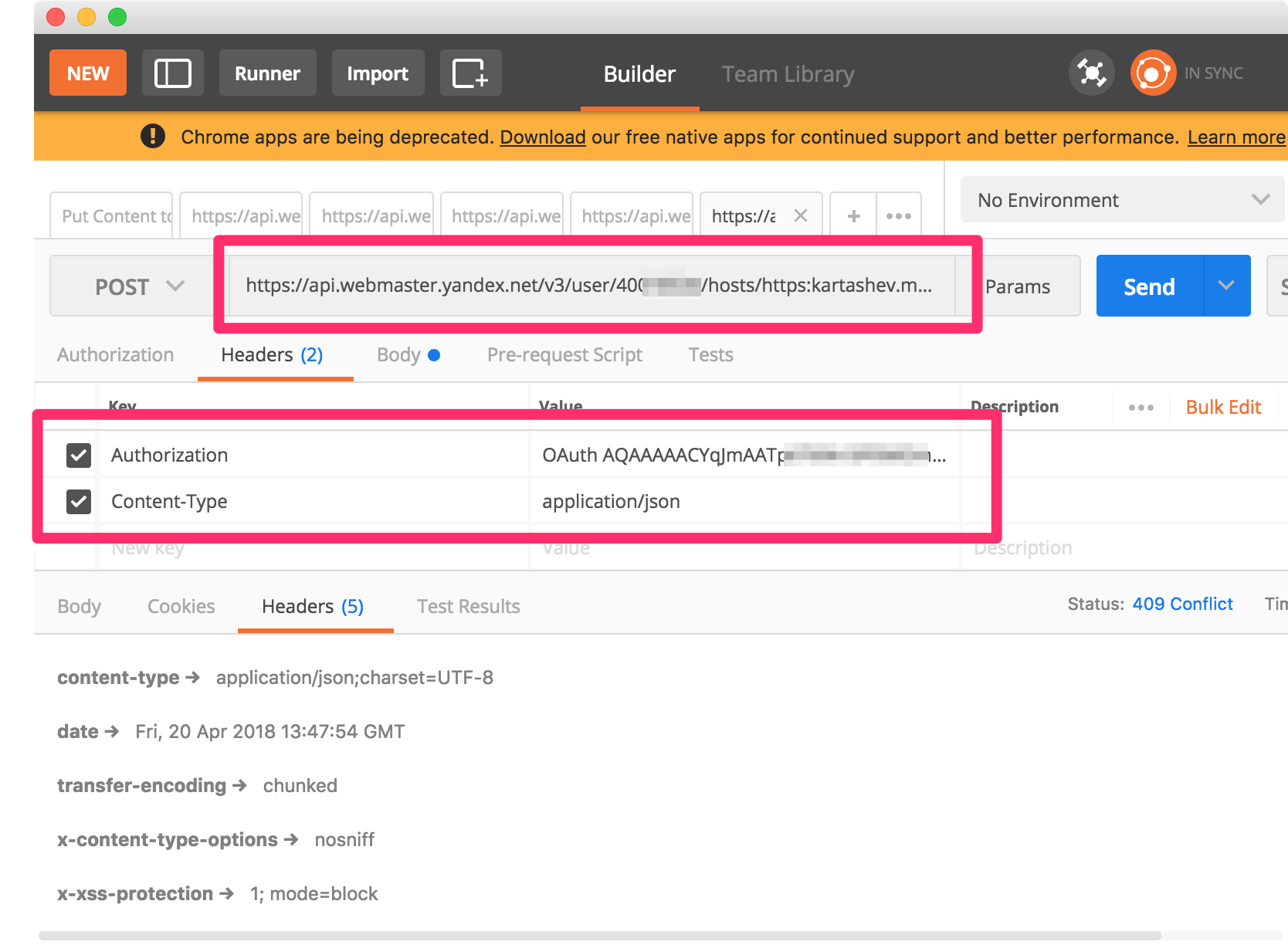The height and width of the screenshot is (945, 1288).
Task: Click the Authorization header key cell
Action: (x=314, y=456)
